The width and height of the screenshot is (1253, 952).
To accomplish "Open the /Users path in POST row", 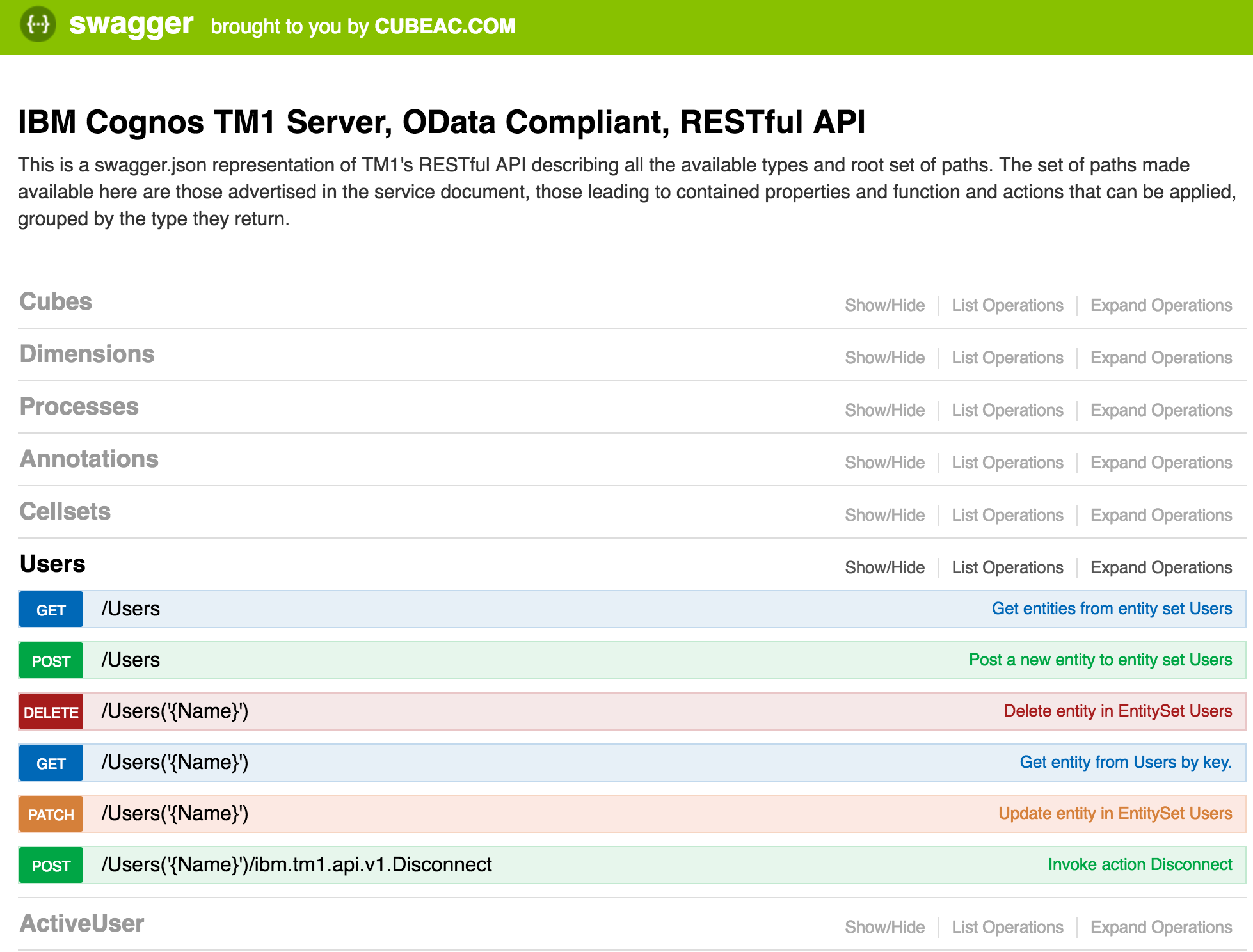I will click(x=131, y=660).
